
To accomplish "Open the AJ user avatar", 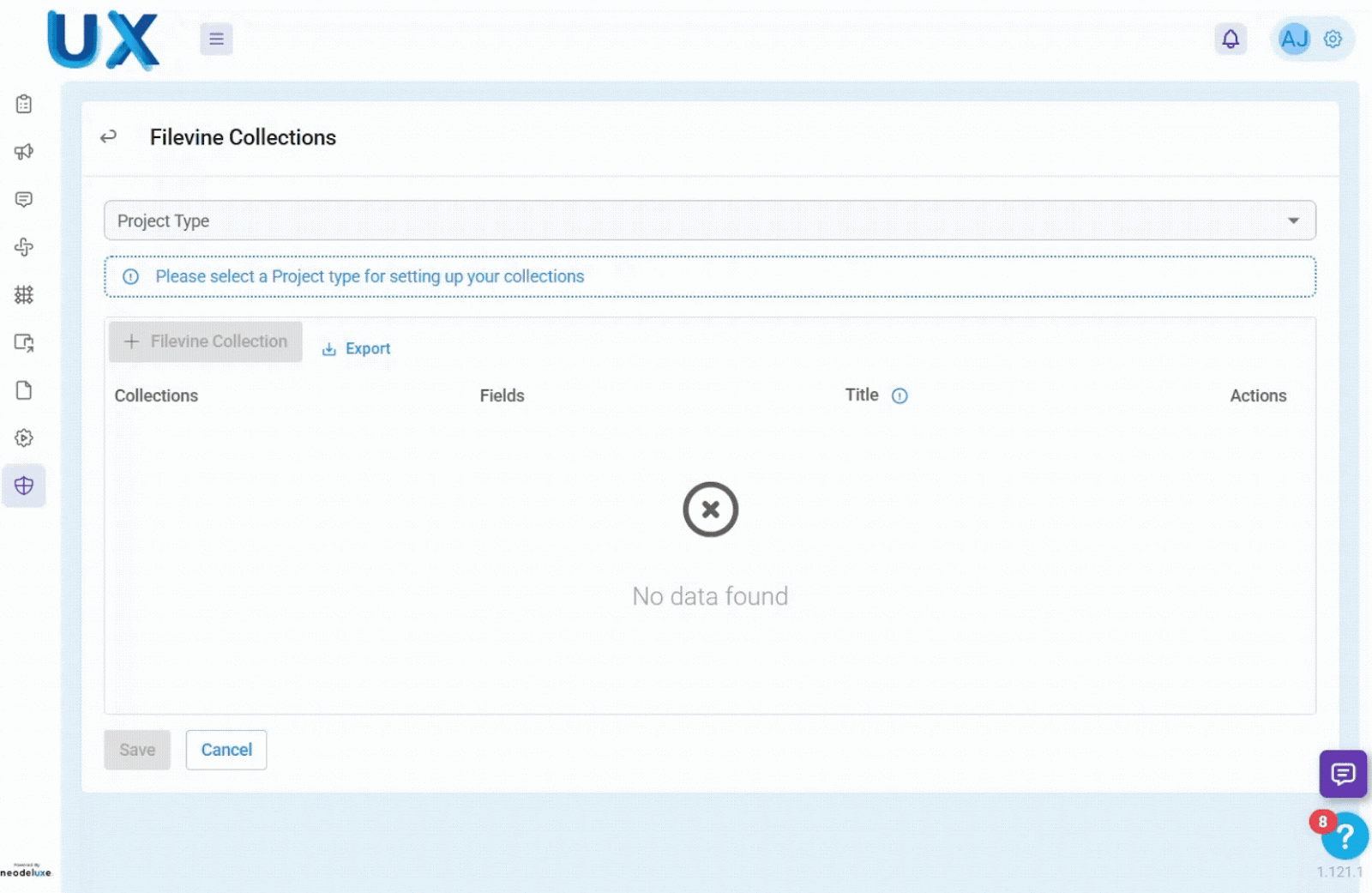I will point(1294,39).
